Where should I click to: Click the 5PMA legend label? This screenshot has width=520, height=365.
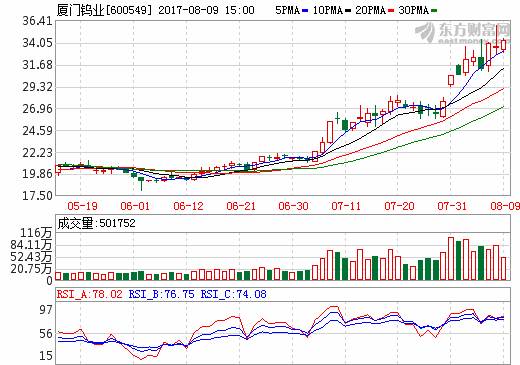click(x=287, y=10)
